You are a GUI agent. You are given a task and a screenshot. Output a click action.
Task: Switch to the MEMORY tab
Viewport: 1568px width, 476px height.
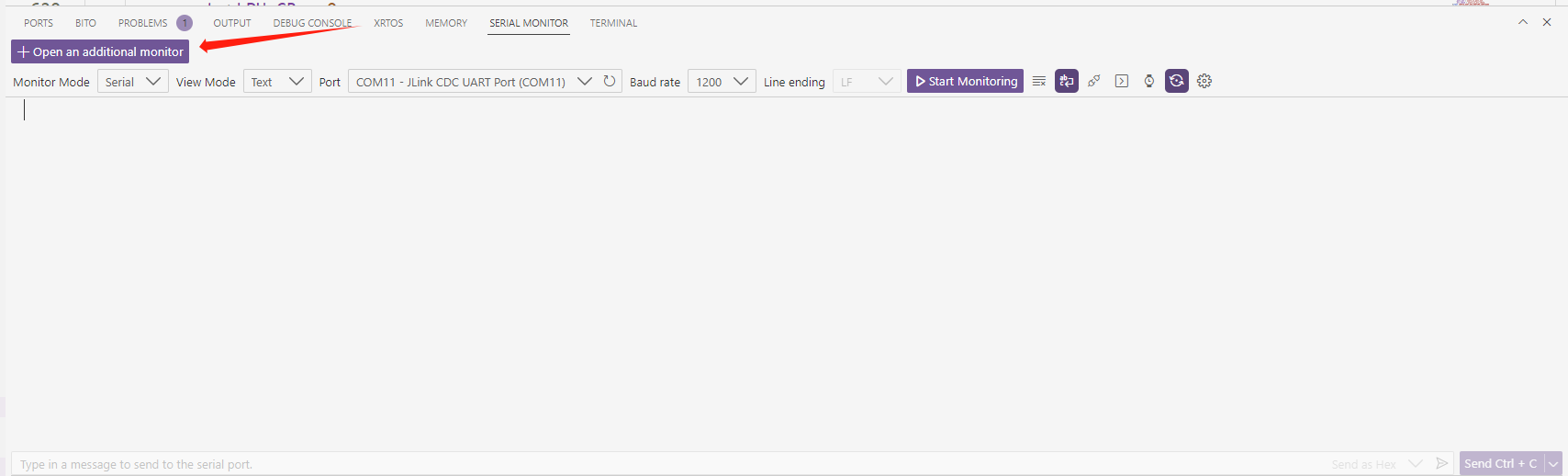446,23
